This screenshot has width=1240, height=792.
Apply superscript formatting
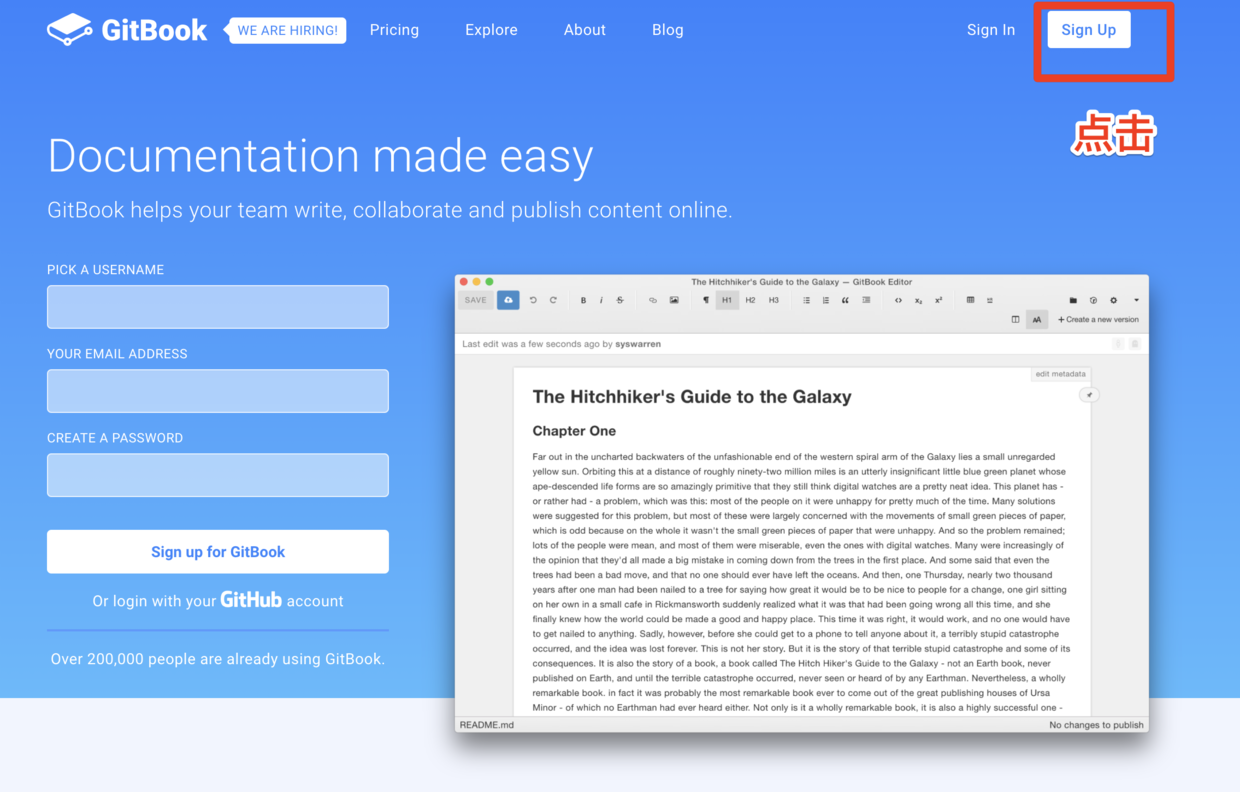(938, 300)
